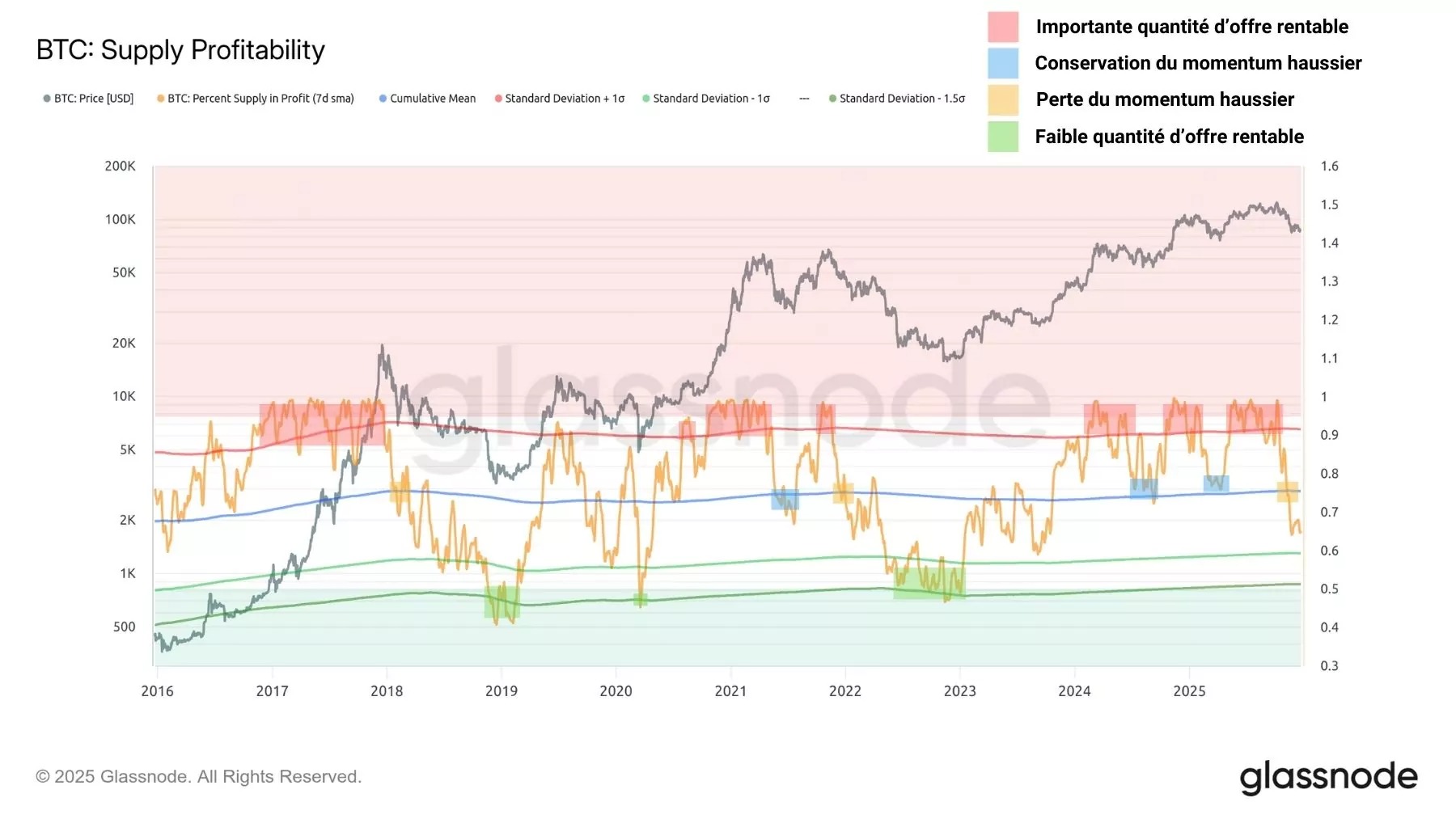
Task: Click the green Faible quantité d'offre swatch
Action: [x=1003, y=137]
